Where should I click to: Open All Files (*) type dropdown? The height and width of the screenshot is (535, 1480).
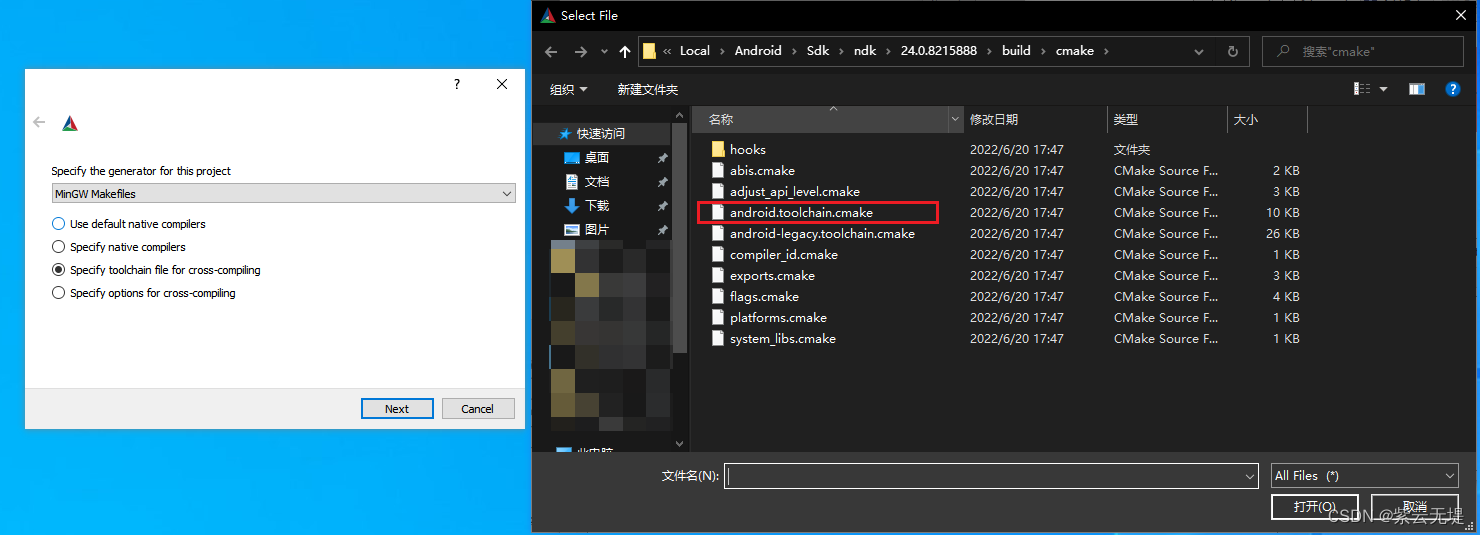tap(1365, 476)
